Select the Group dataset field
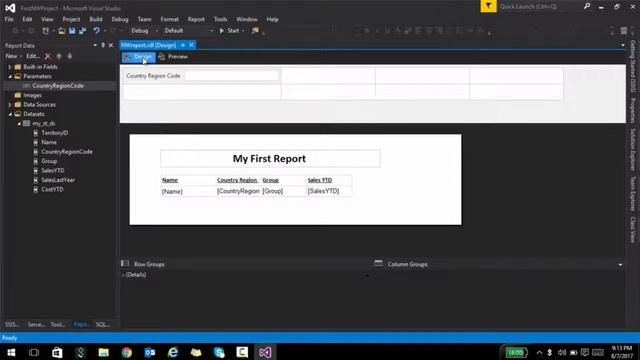This screenshot has height=360, width=640. click(x=49, y=161)
